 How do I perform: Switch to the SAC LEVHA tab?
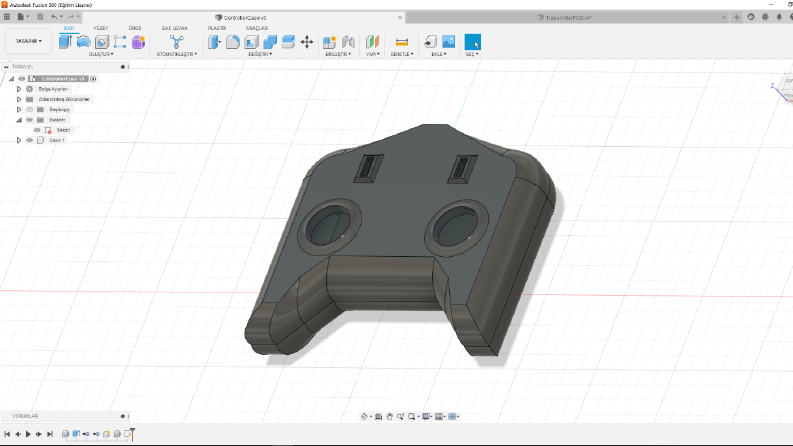click(174, 28)
